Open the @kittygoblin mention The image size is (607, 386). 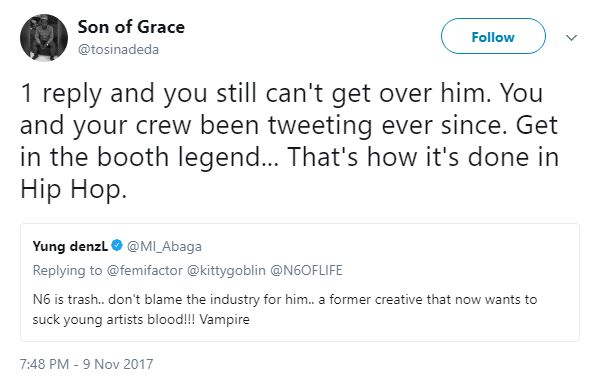point(226,270)
